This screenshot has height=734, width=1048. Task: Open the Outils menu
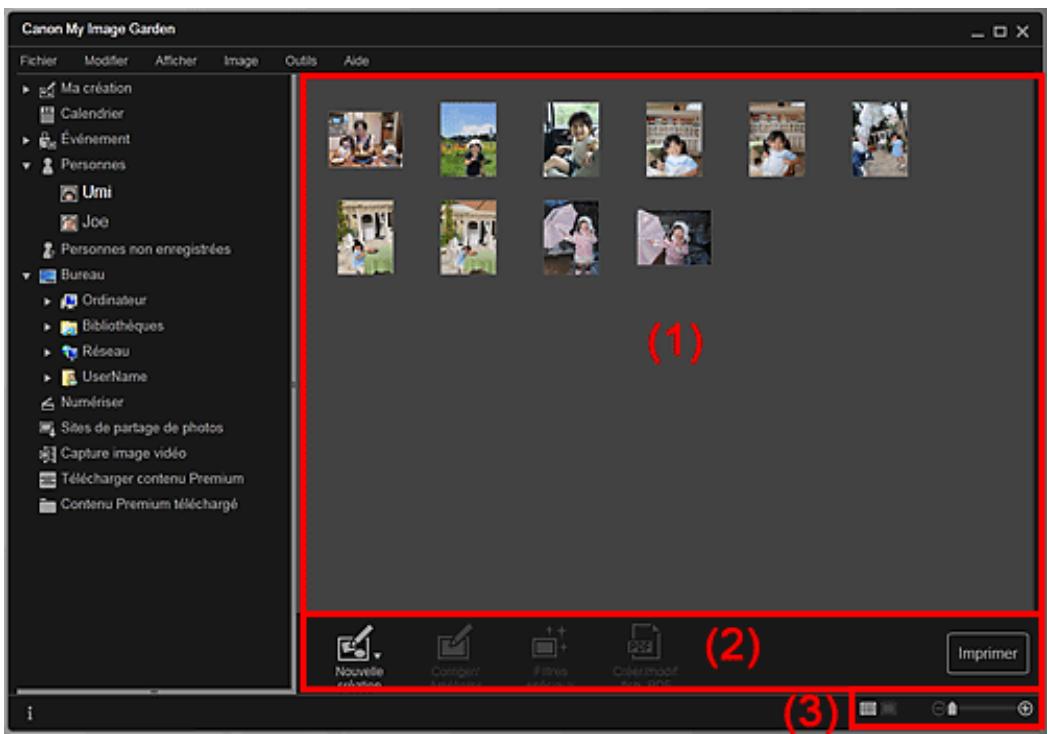coord(300,61)
